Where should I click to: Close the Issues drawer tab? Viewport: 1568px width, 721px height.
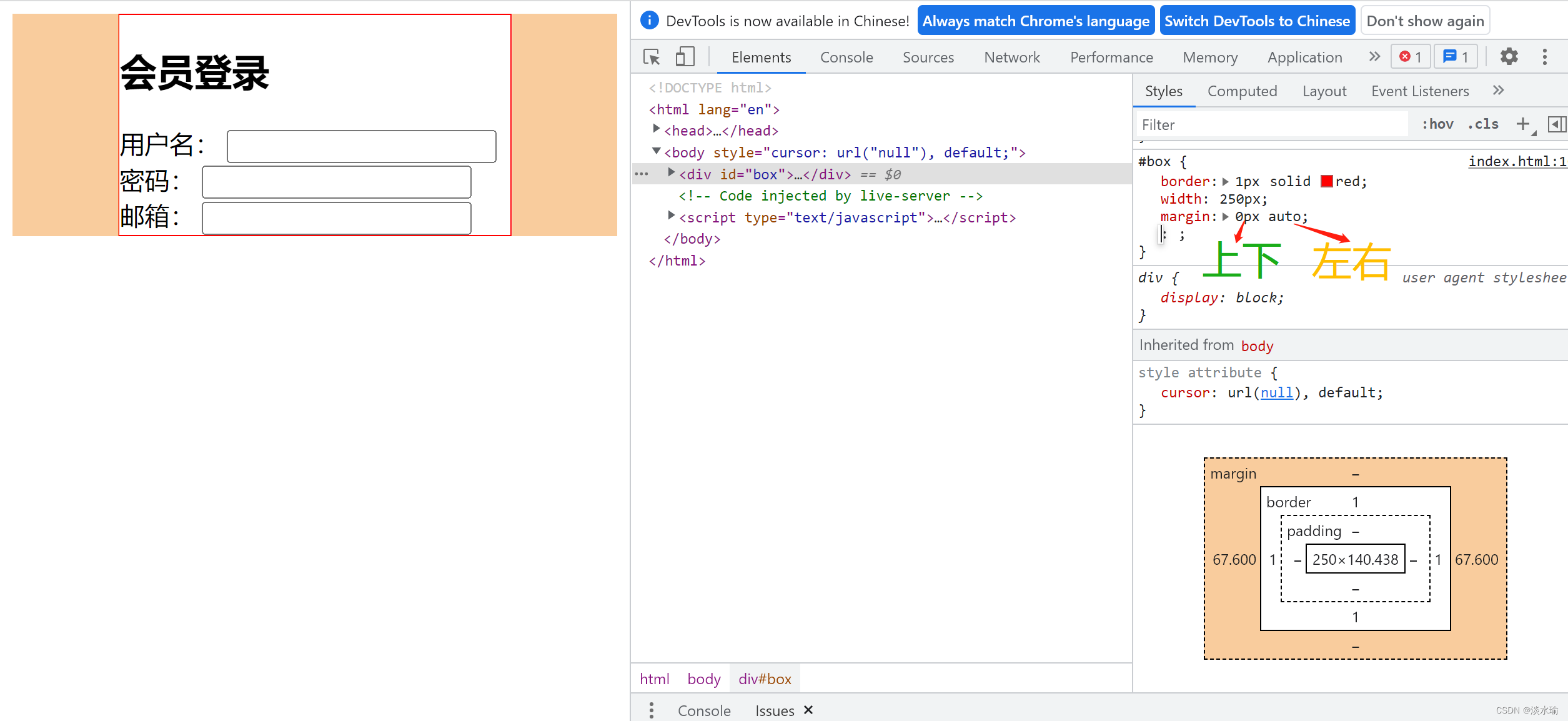pyautogui.click(x=808, y=710)
